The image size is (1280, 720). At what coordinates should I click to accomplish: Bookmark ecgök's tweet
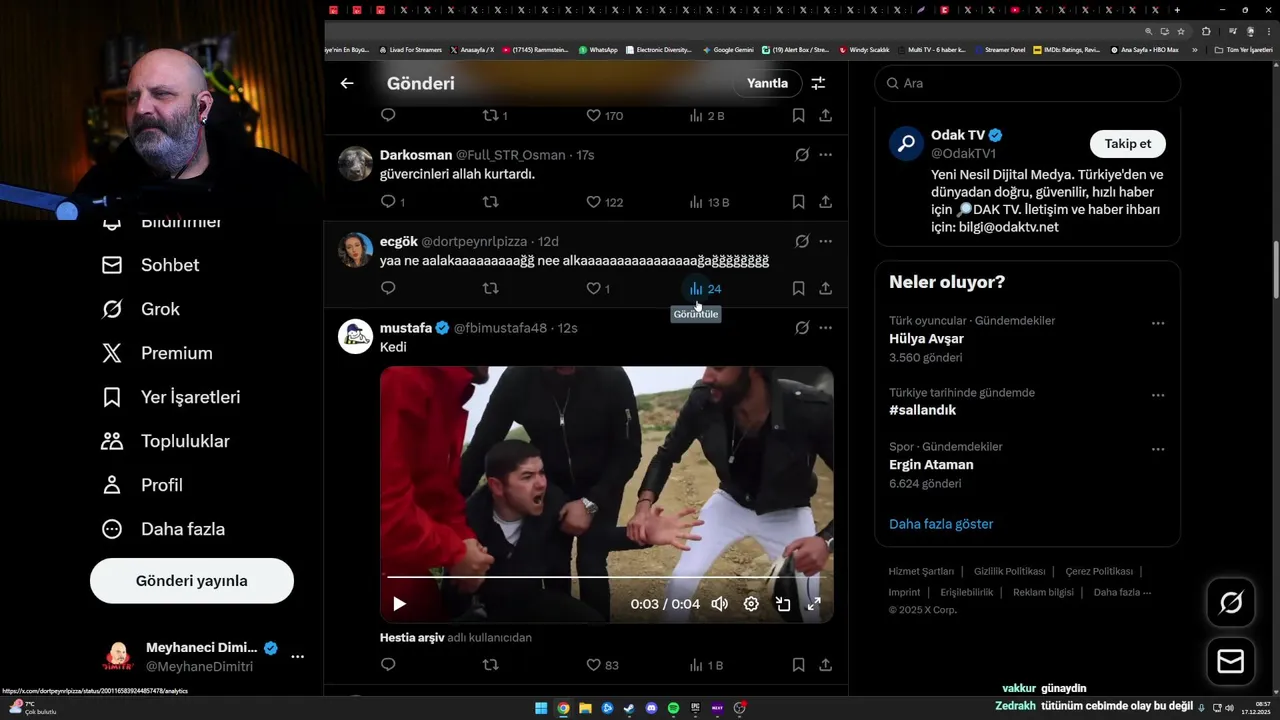[x=798, y=288]
